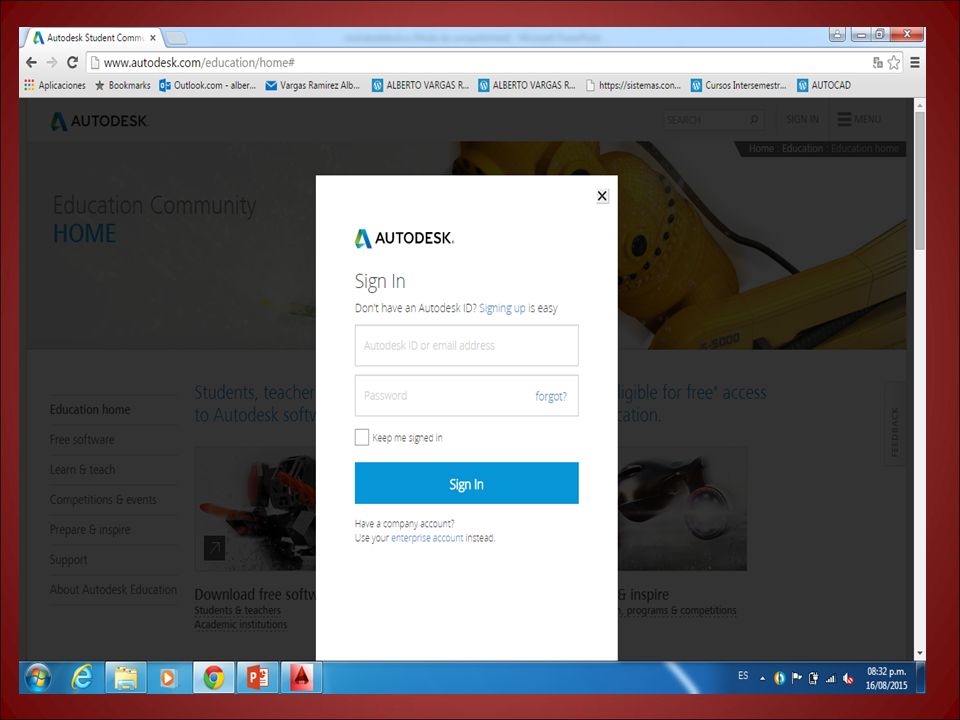960x720 pixels.
Task: Select About Autodesk Education in sidebar
Action: click(x=113, y=590)
